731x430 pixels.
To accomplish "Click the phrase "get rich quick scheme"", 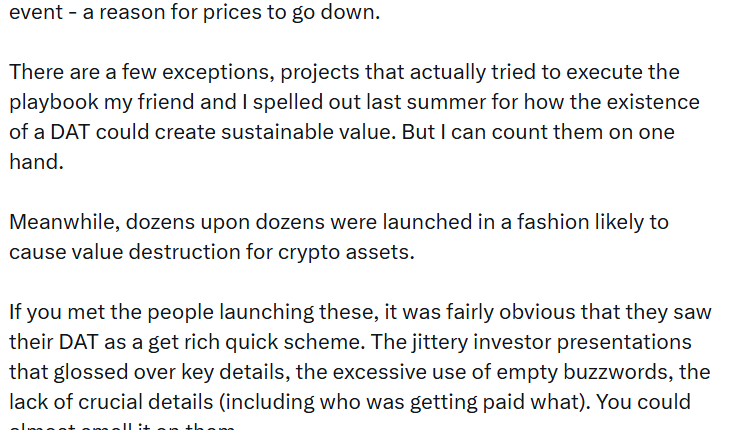I will [x=258, y=342].
